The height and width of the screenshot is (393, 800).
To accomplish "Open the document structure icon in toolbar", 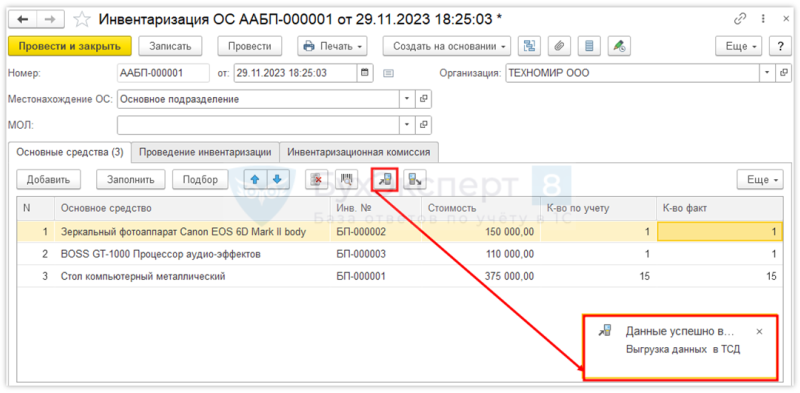I will pyautogui.click(x=530, y=46).
